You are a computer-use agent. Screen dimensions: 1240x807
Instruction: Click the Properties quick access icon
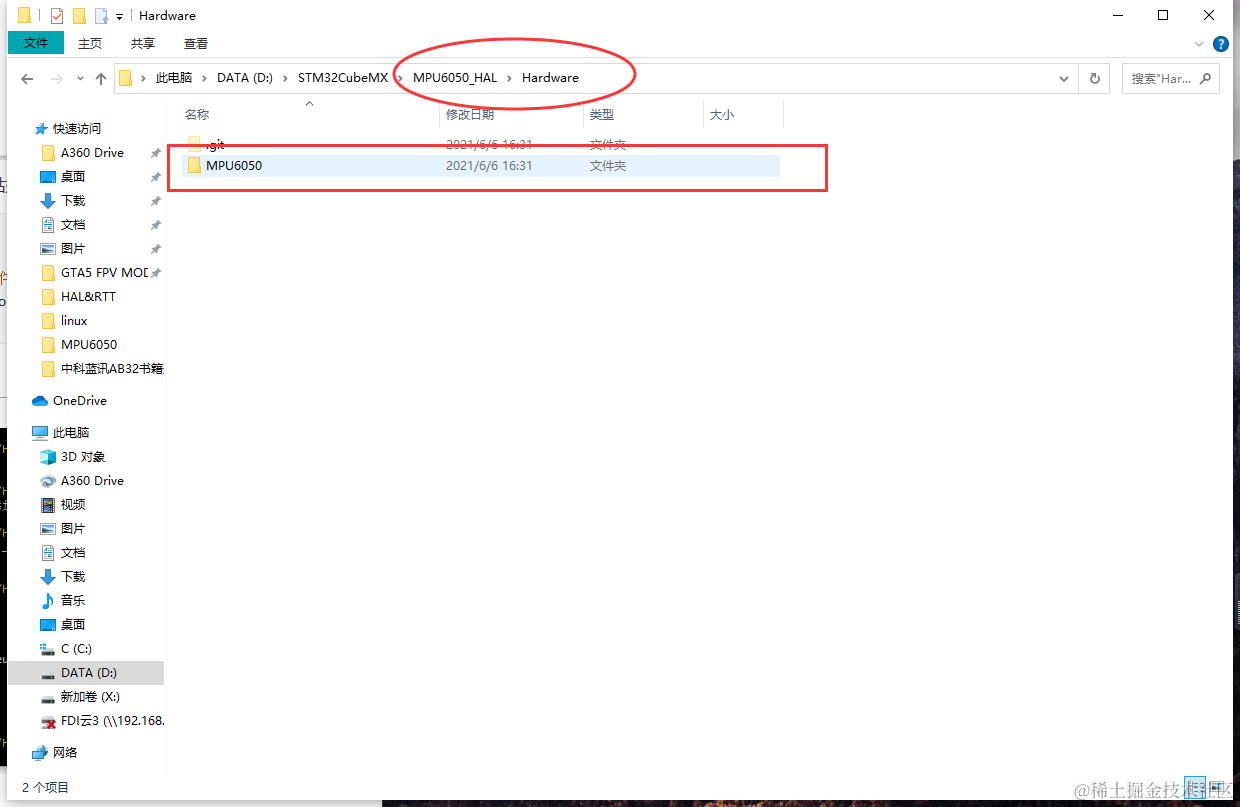click(56, 16)
